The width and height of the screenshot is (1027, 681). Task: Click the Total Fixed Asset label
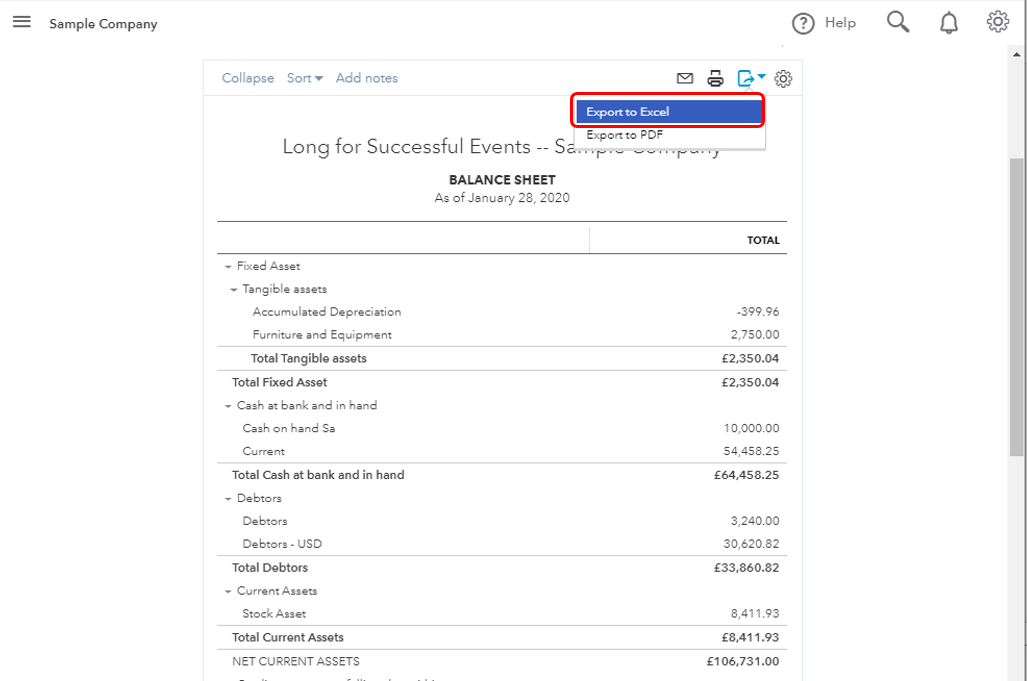pyautogui.click(x=279, y=382)
